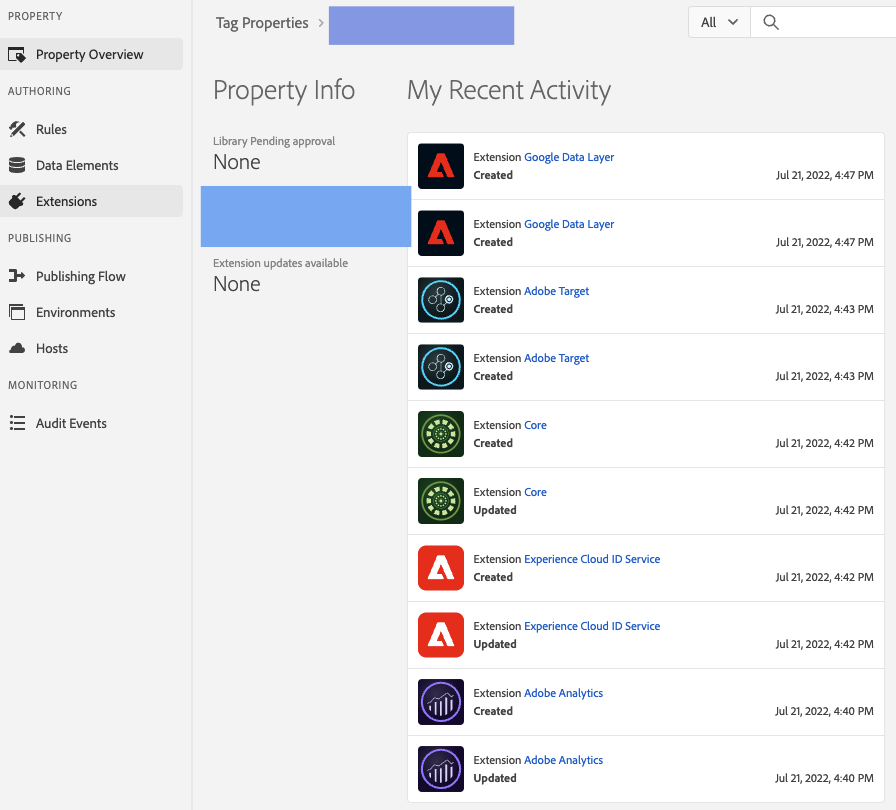The height and width of the screenshot is (810, 896).
Task: Open the updated Adobe Analytics link
Action: tap(563, 760)
